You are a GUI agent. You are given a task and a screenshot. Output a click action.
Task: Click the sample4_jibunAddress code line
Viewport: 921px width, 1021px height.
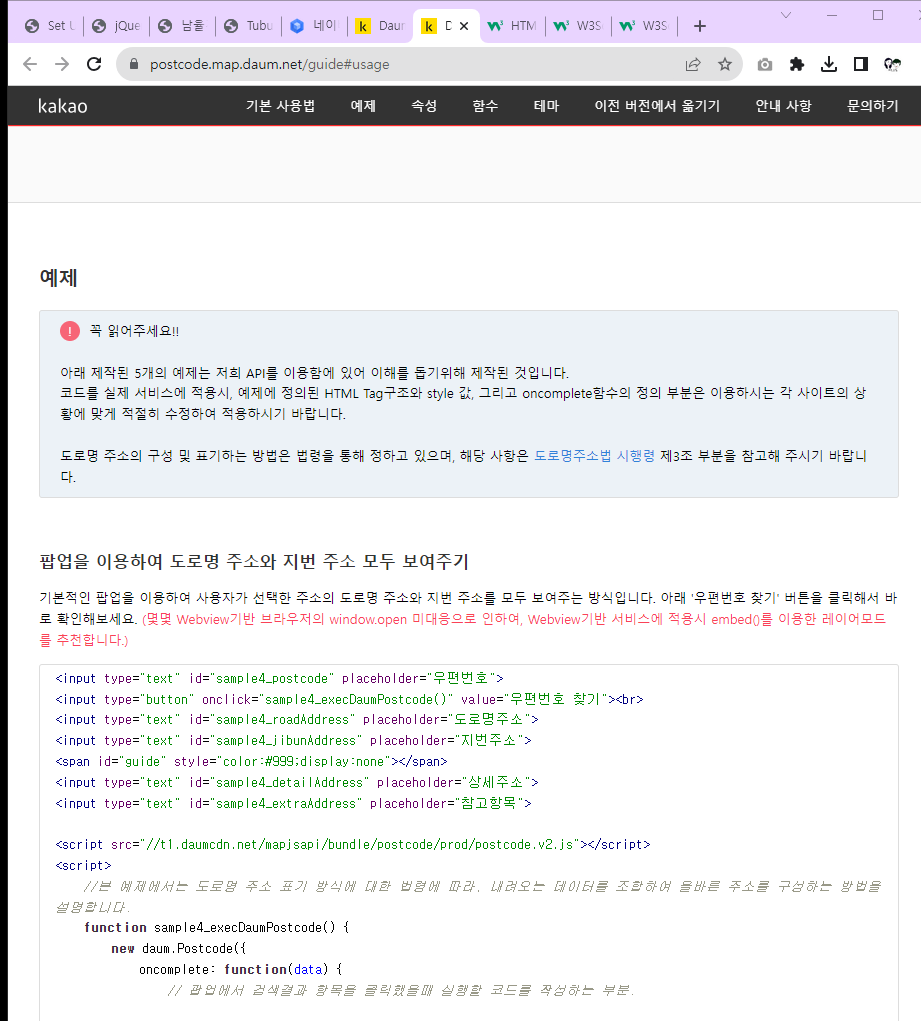tap(293, 740)
